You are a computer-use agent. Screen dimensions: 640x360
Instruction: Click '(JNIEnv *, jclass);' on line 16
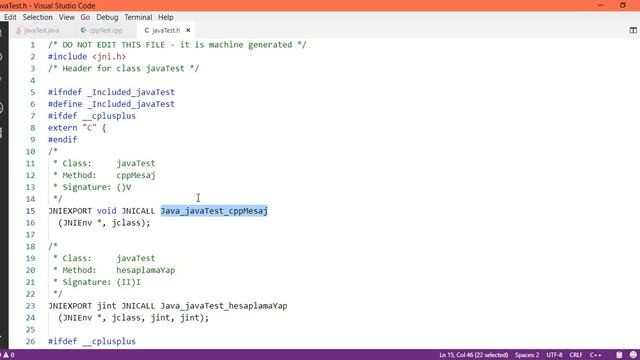point(104,223)
